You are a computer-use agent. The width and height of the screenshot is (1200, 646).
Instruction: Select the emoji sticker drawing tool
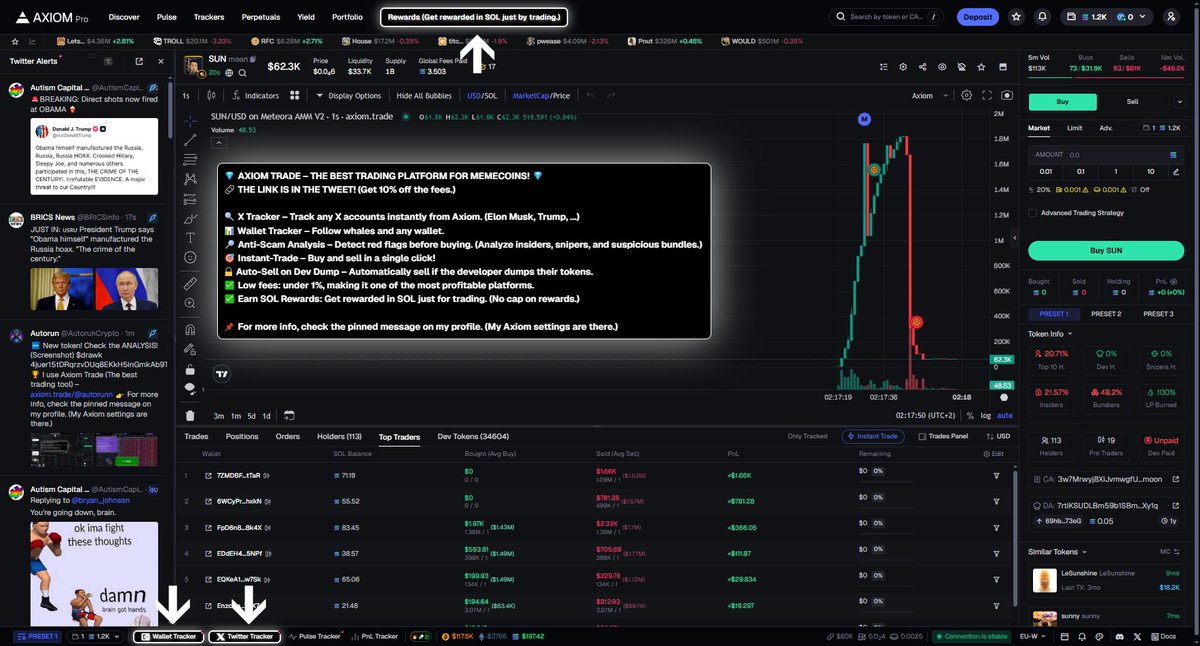coord(190,257)
